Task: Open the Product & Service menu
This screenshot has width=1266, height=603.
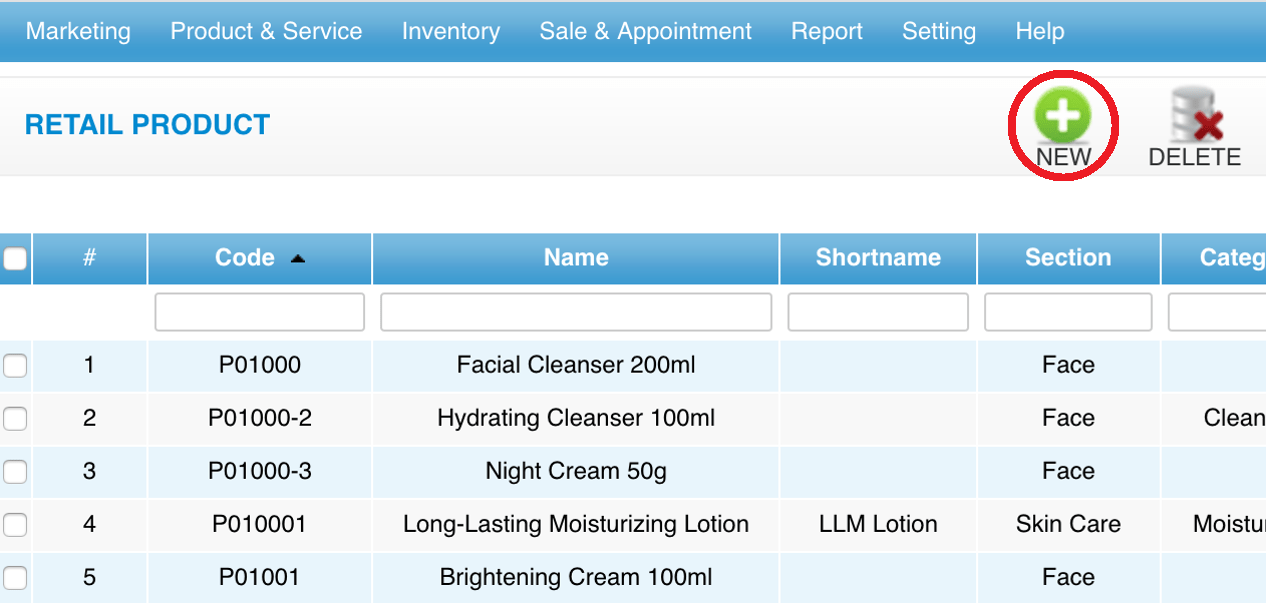Action: tap(266, 31)
